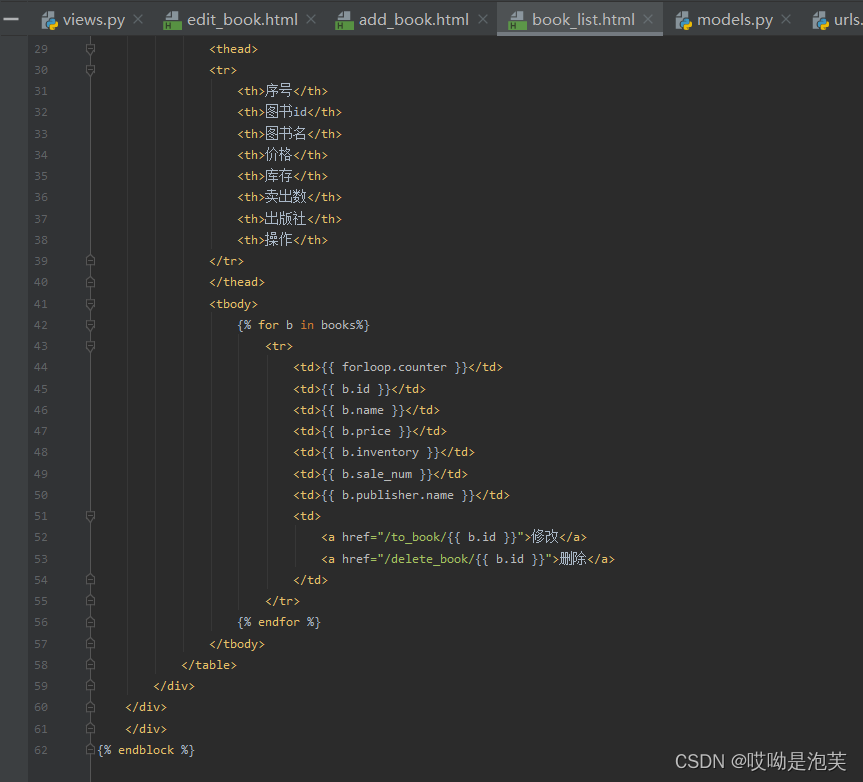Click the b.publisher.name template variable
863x782 pixels.
tap(398, 495)
